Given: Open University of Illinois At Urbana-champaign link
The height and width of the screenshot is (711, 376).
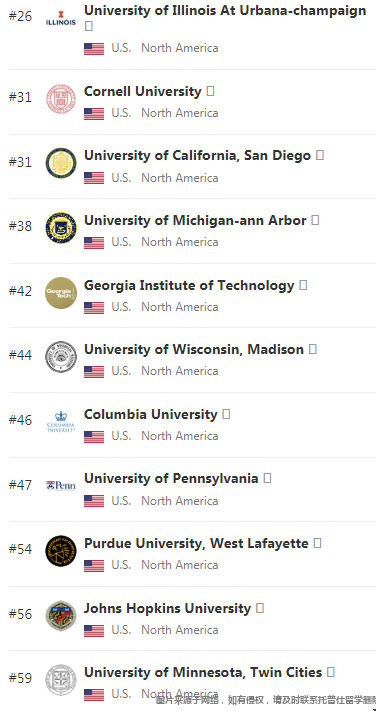Looking at the screenshot, I should pos(225,10).
